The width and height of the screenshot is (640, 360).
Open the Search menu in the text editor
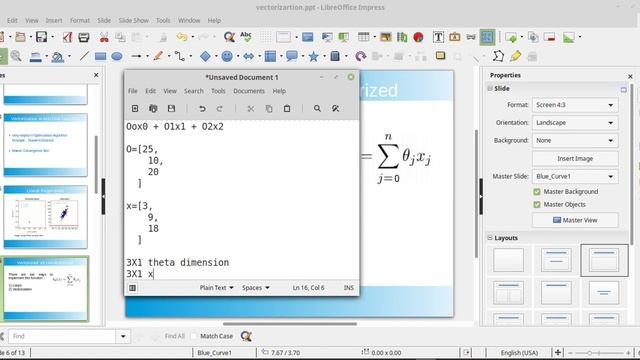pos(193,91)
